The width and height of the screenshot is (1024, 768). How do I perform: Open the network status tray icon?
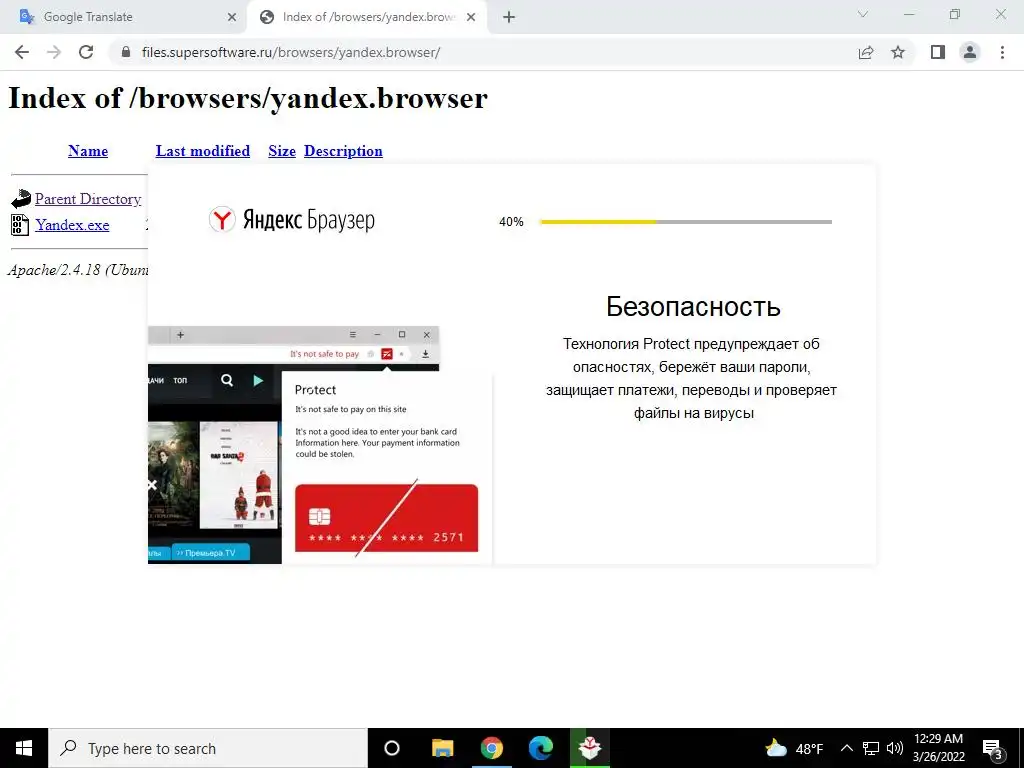[x=871, y=748]
